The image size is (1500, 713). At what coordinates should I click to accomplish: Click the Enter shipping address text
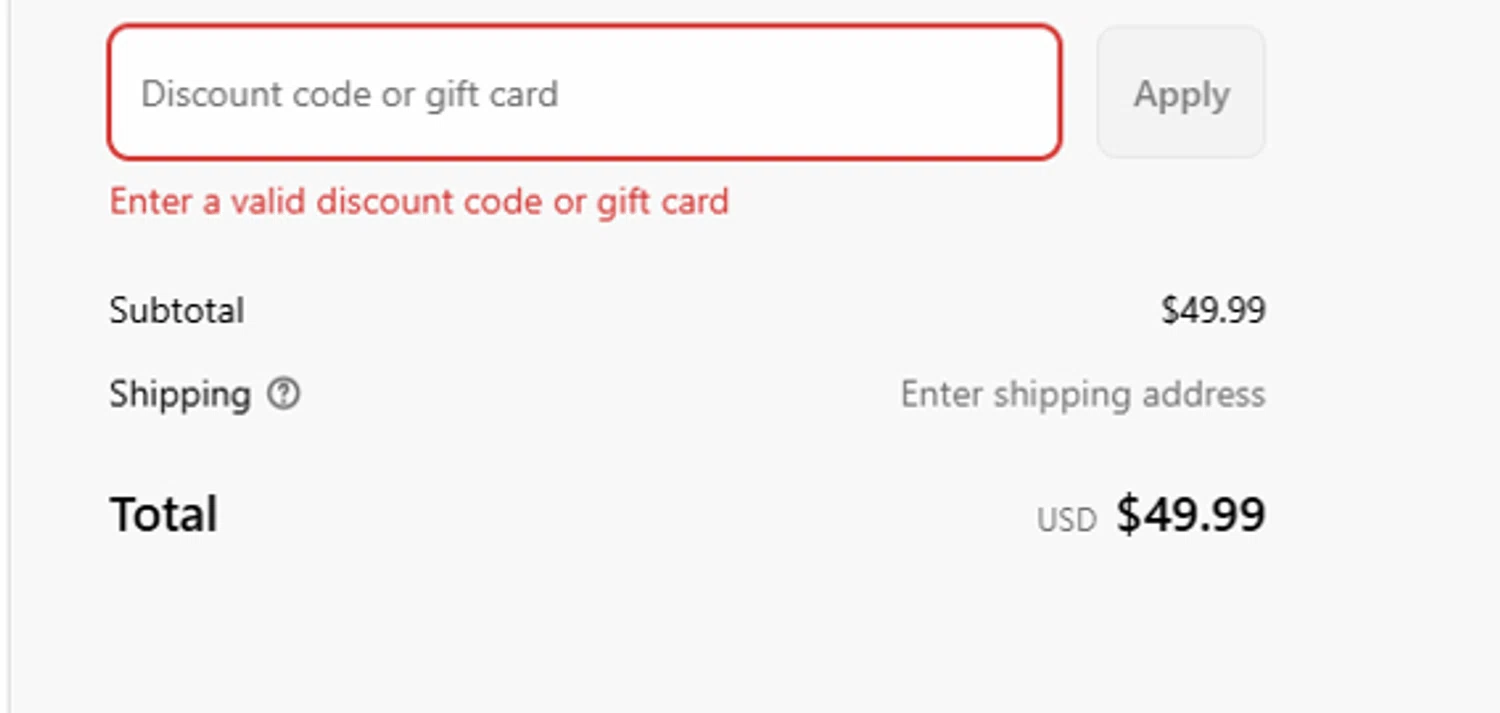click(1082, 395)
